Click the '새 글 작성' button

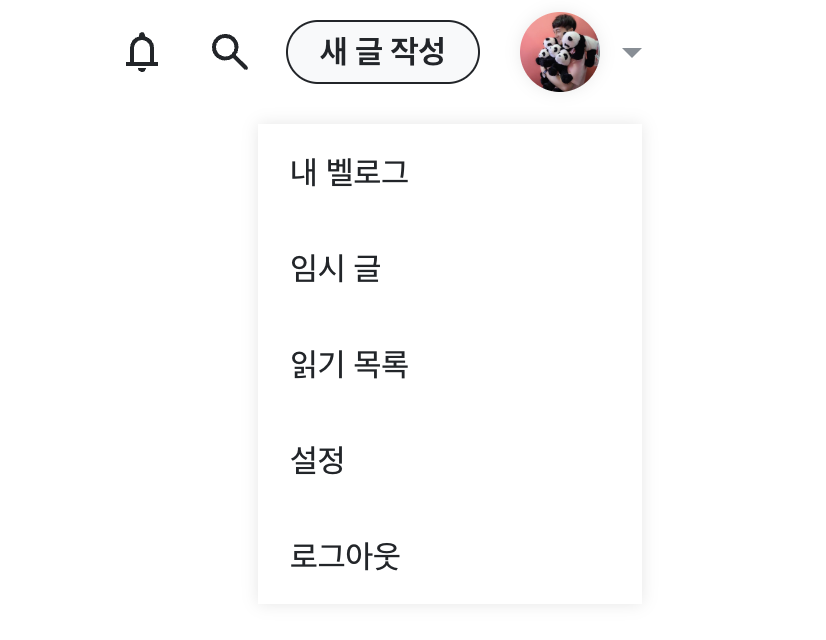click(383, 52)
